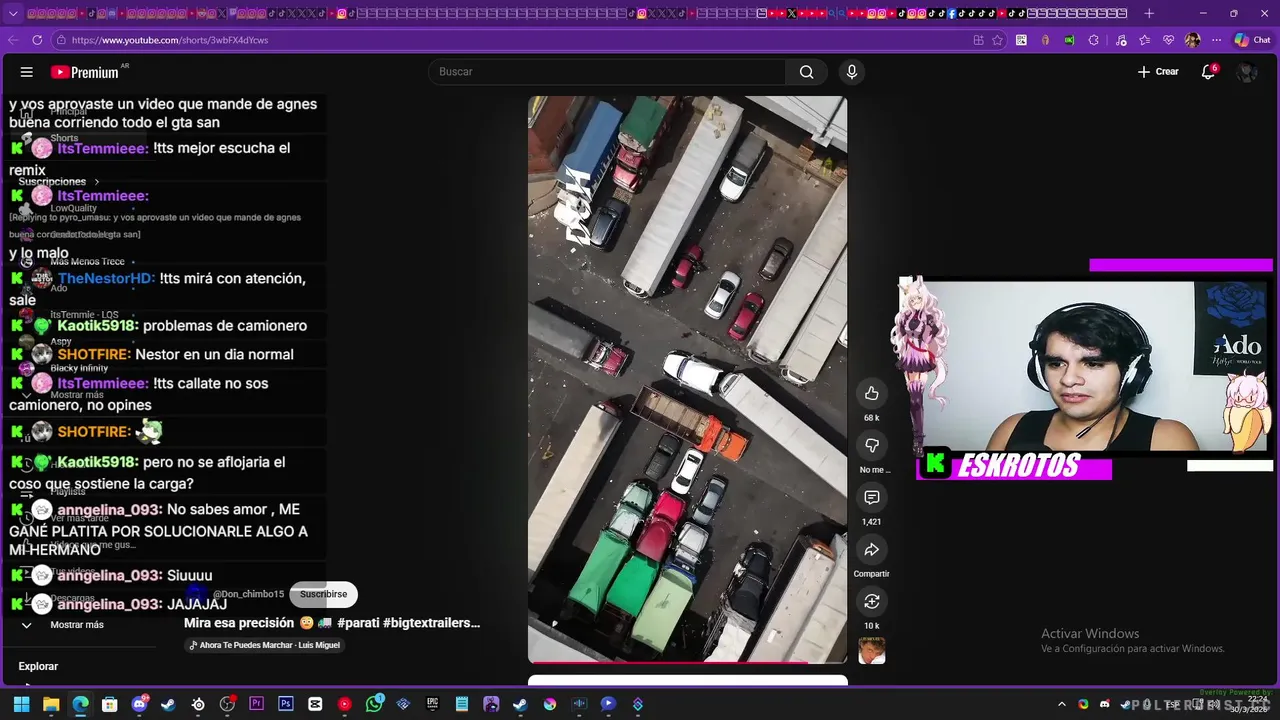Click the ESKROTOS stream name banner

point(1014,465)
